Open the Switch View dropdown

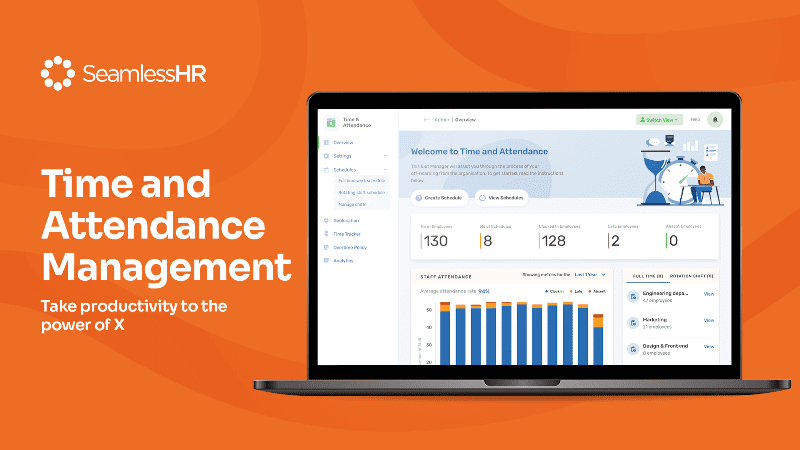tap(659, 119)
